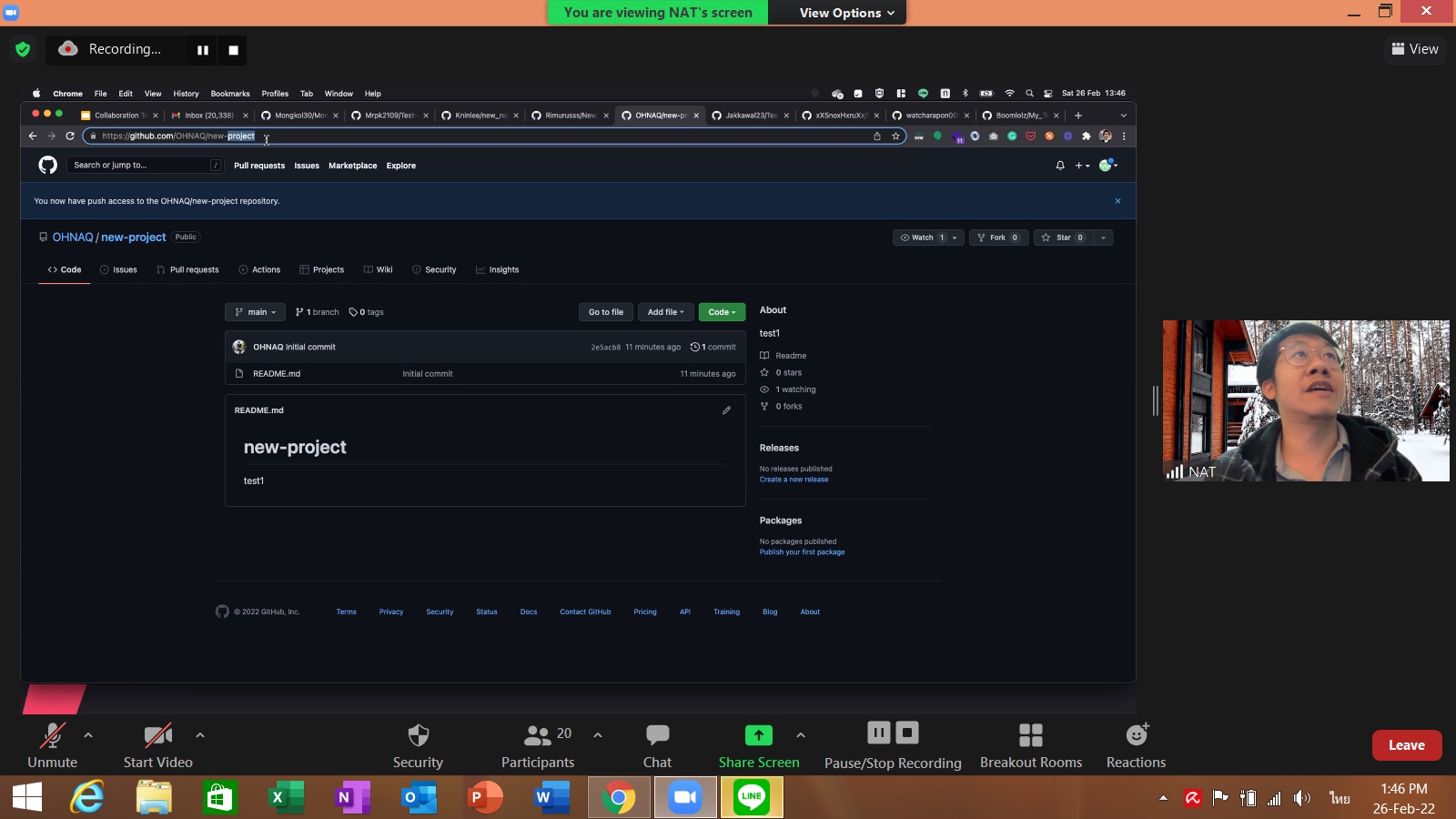Click the GitHub notifications bell
The height and width of the screenshot is (819, 1456).
(1060, 166)
